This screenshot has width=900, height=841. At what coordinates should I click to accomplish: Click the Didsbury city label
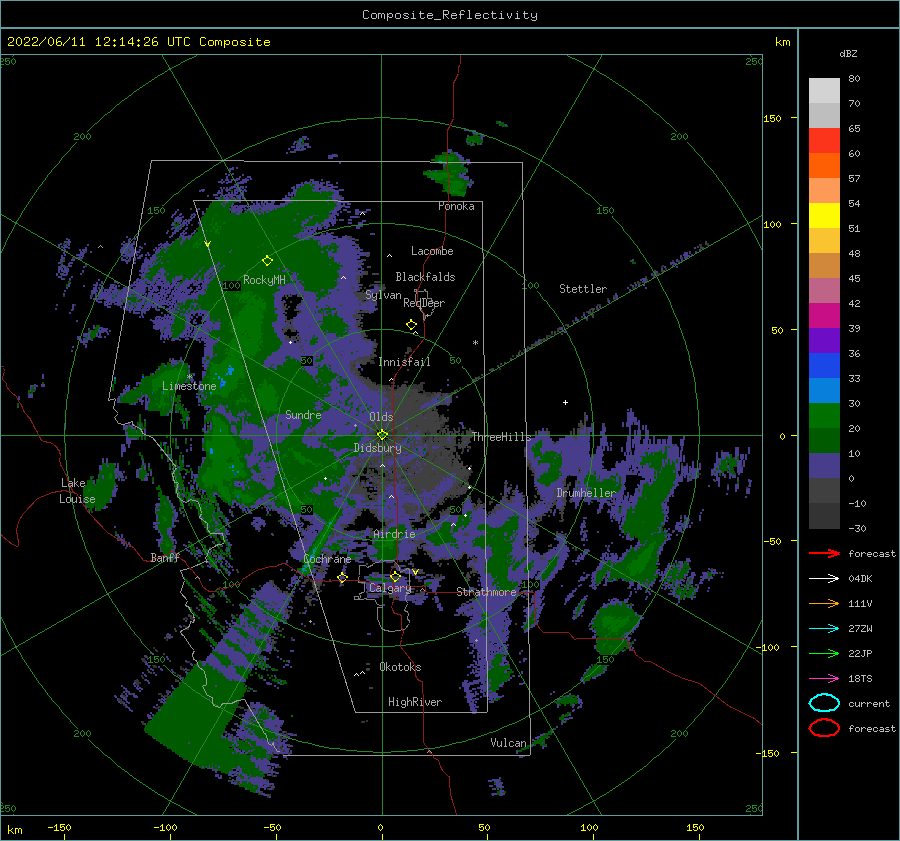coord(378,448)
